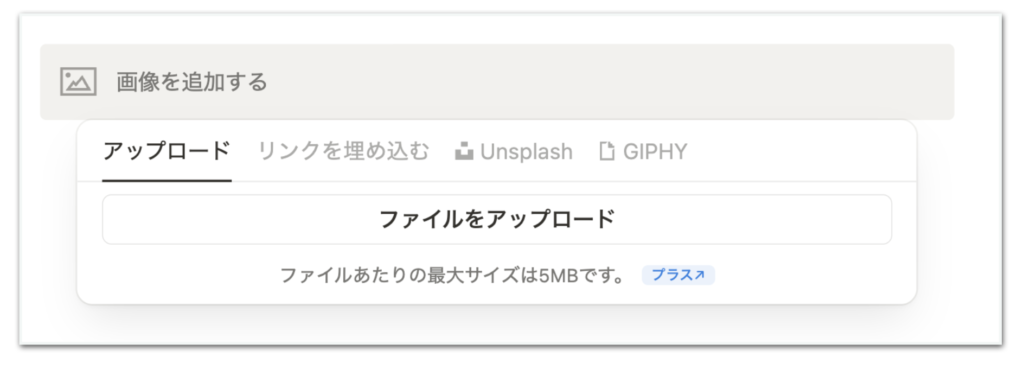Open the プラス upgrade link

pos(679,275)
